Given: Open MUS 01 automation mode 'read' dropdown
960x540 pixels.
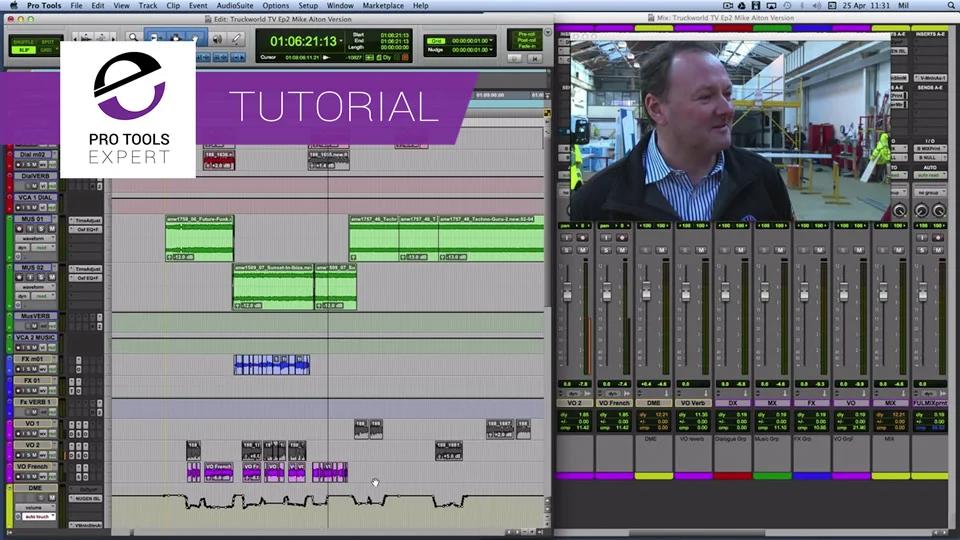Looking at the screenshot, I should click(x=43, y=247).
